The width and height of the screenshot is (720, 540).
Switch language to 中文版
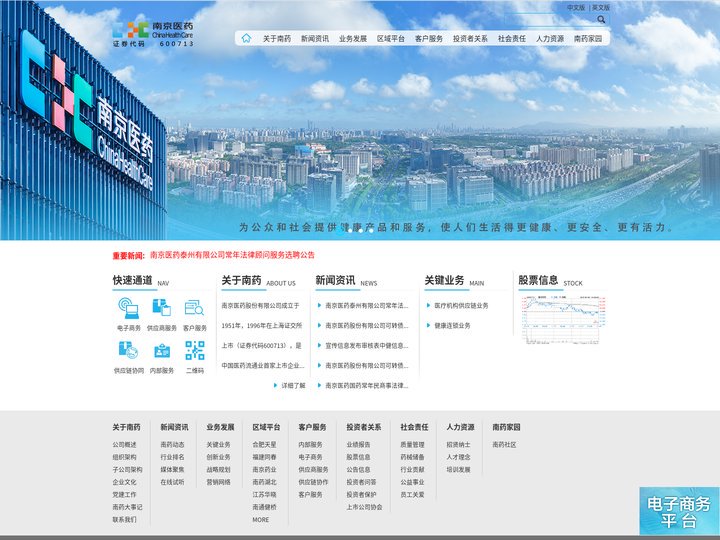(x=576, y=7)
